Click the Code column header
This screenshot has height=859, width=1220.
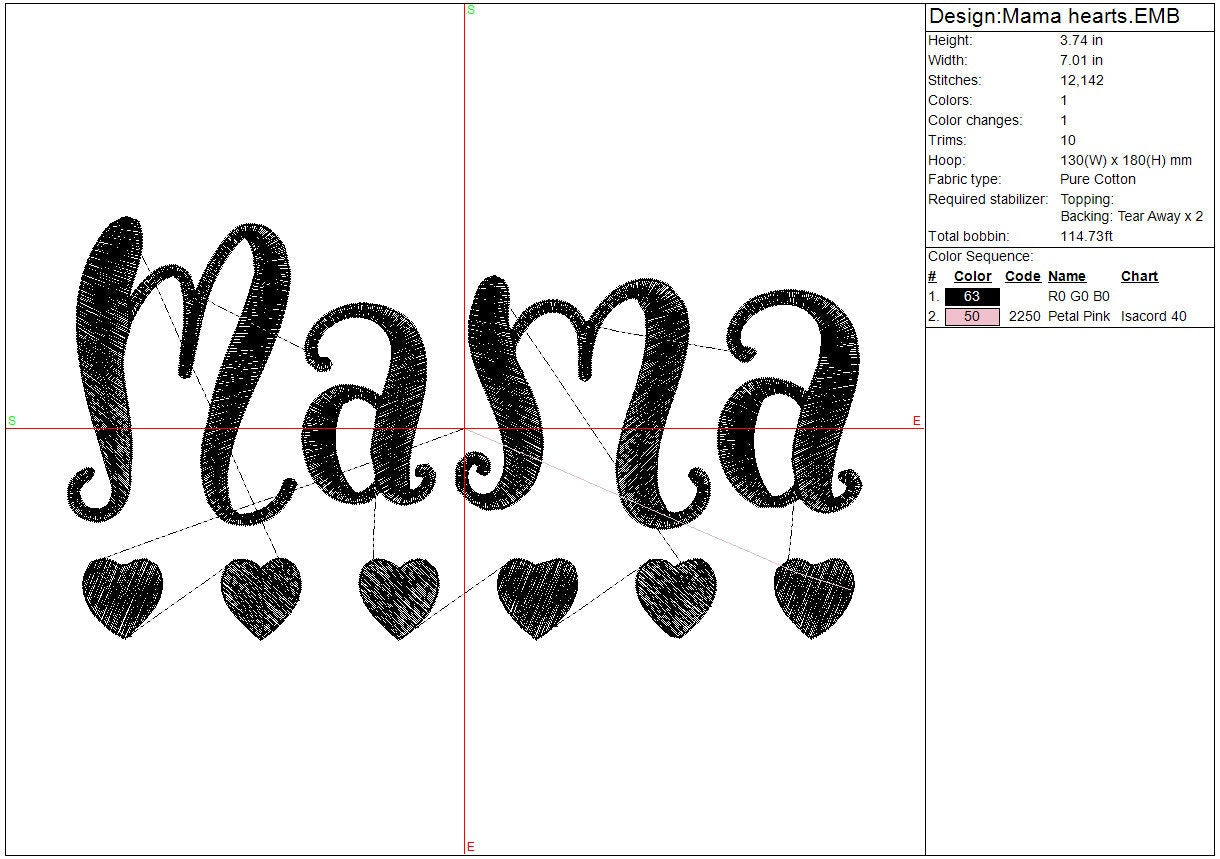point(1022,277)
